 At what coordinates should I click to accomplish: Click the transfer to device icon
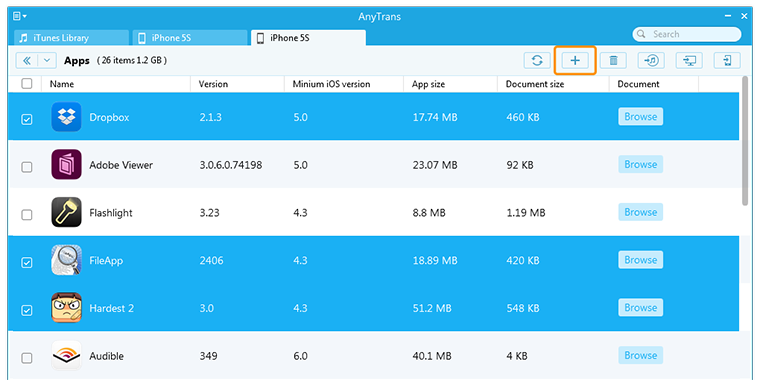(727, 61)
